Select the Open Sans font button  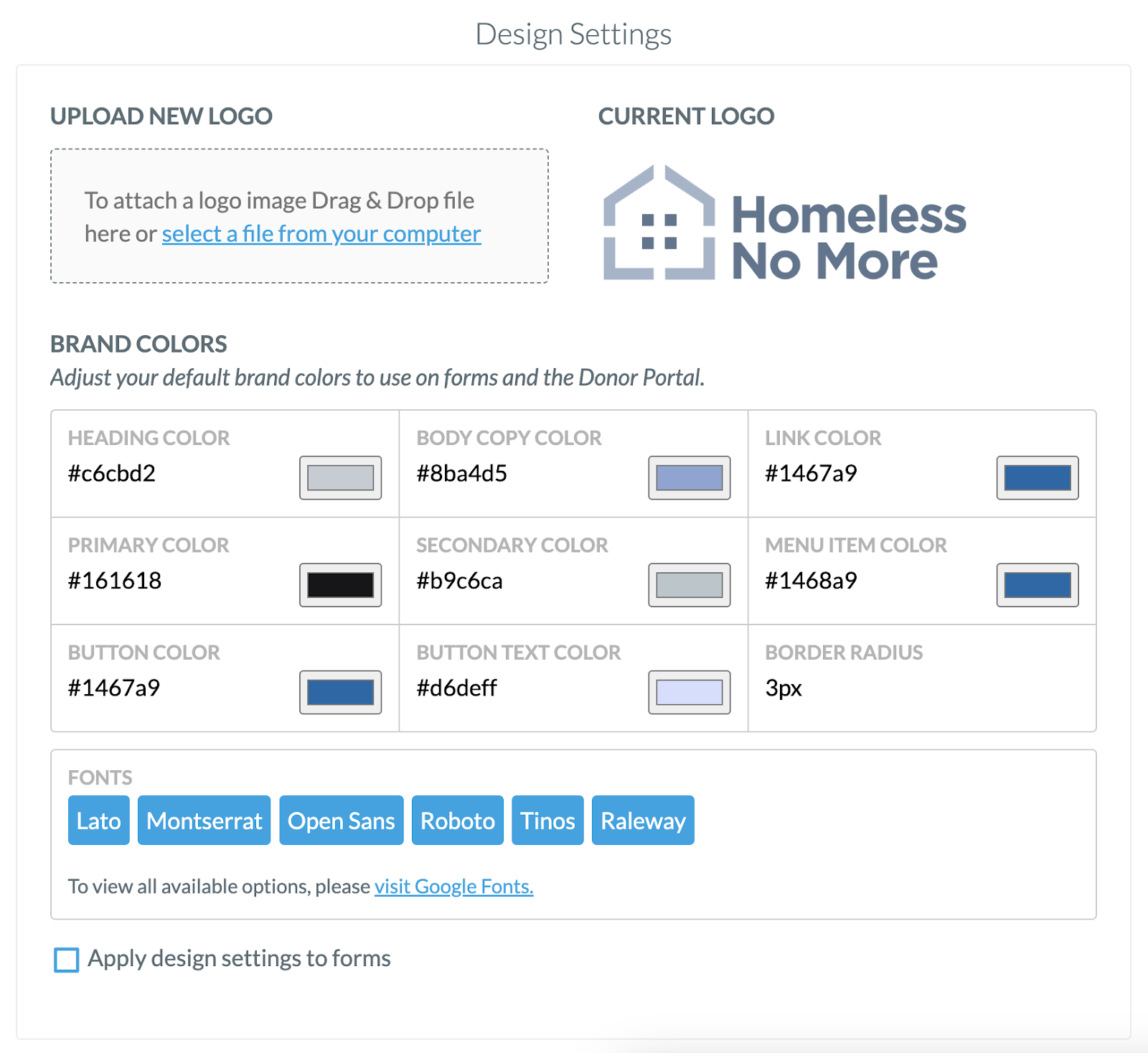[x=342, y=820]
